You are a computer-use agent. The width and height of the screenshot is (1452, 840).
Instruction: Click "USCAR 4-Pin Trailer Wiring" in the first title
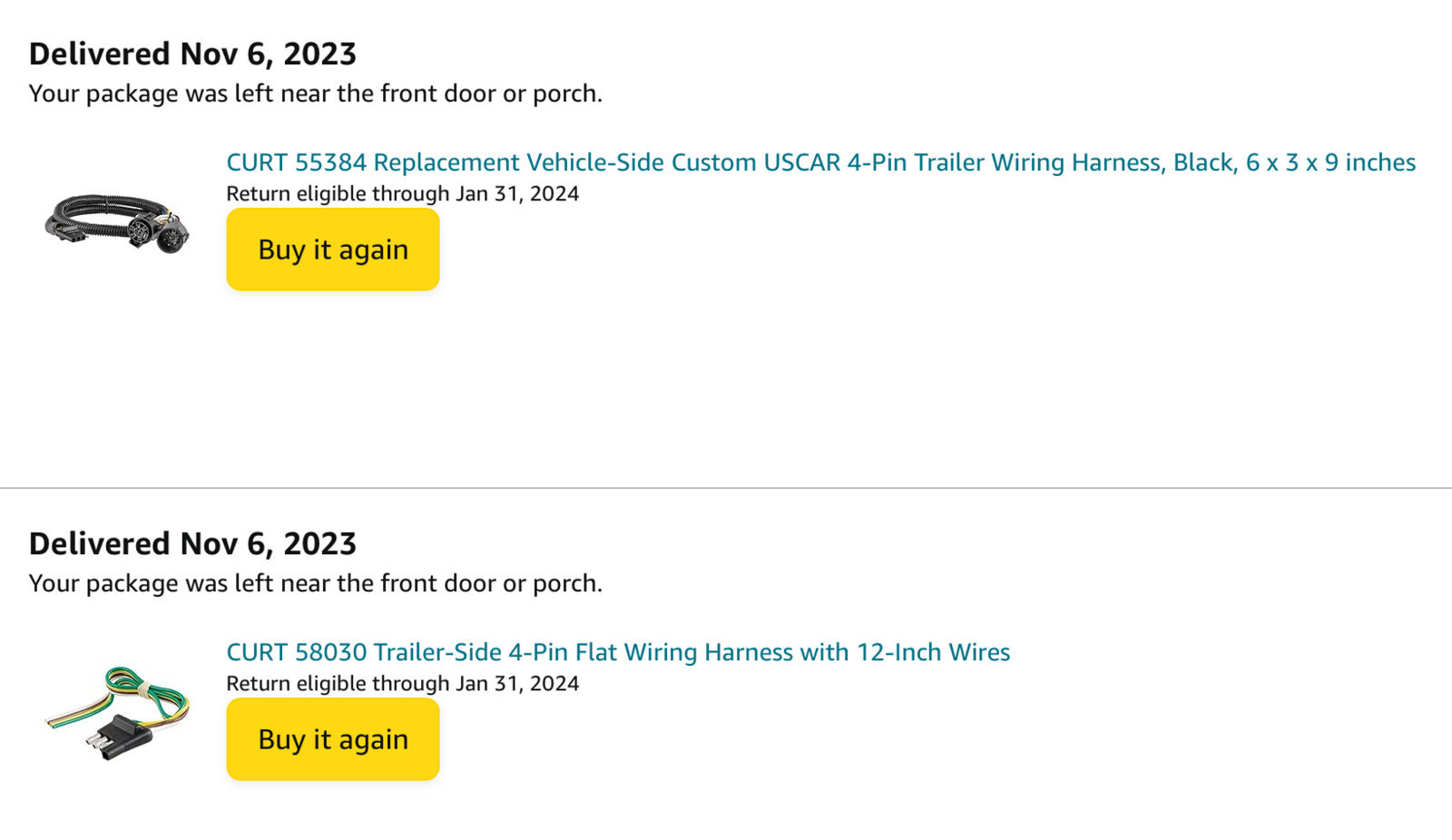click(x=917, y=162)
